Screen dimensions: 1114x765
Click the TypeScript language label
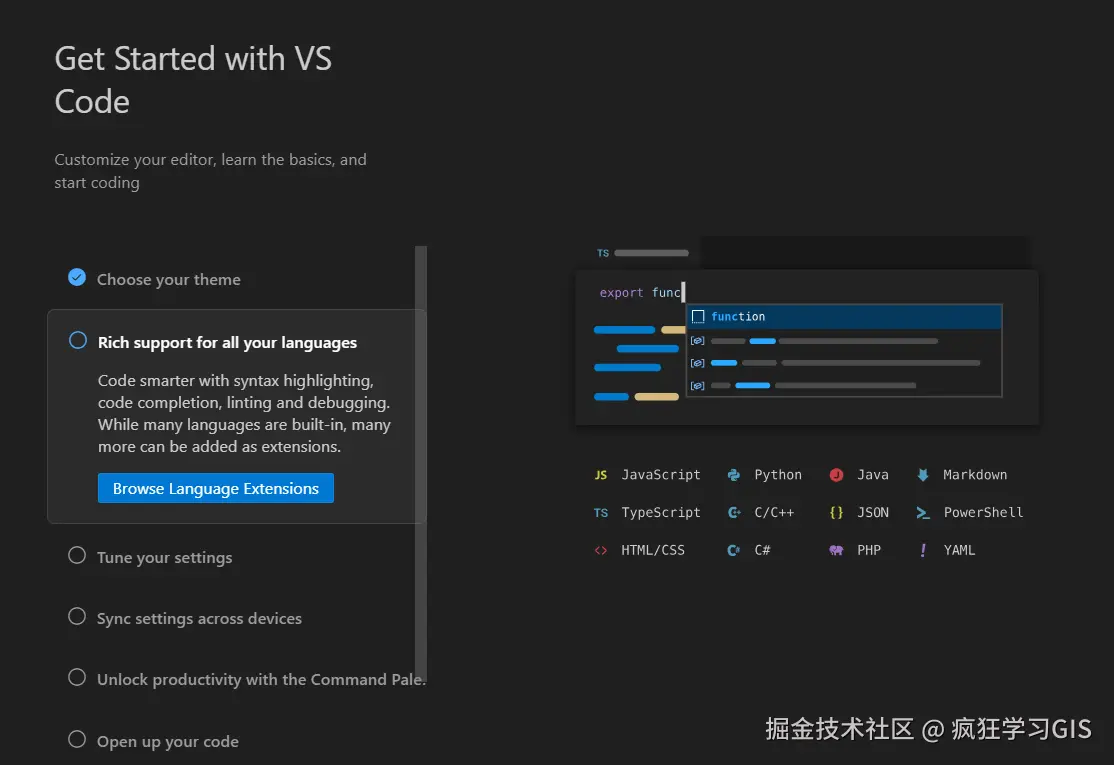pyautogui.click(x=661, y=513)
